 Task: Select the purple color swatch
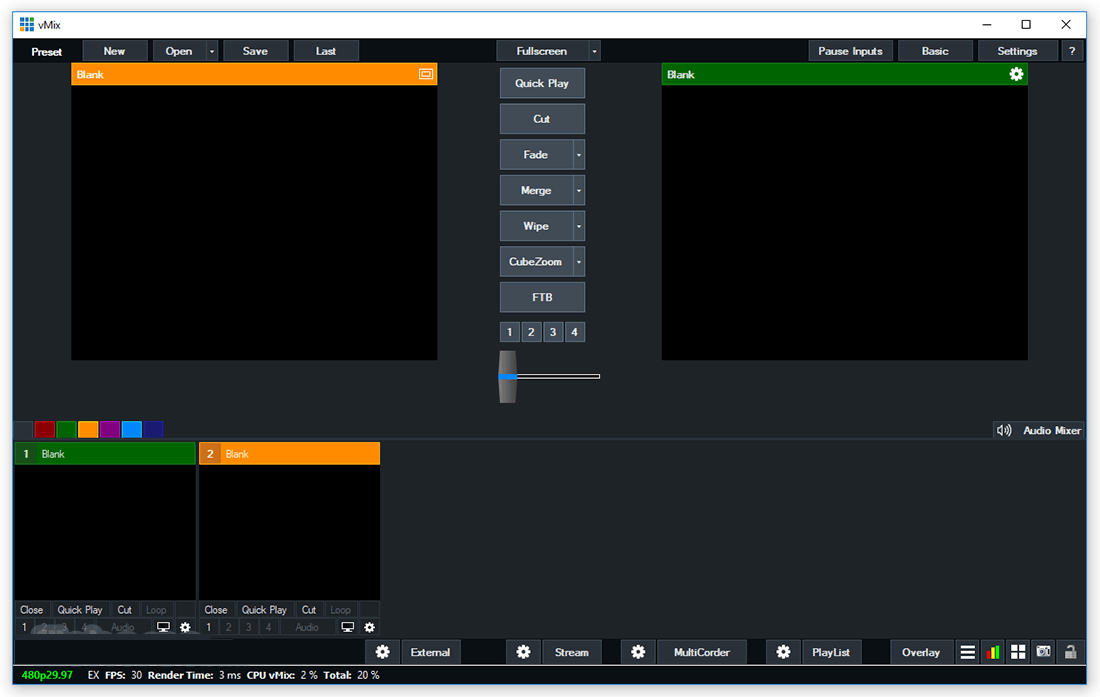pos(110,429)
